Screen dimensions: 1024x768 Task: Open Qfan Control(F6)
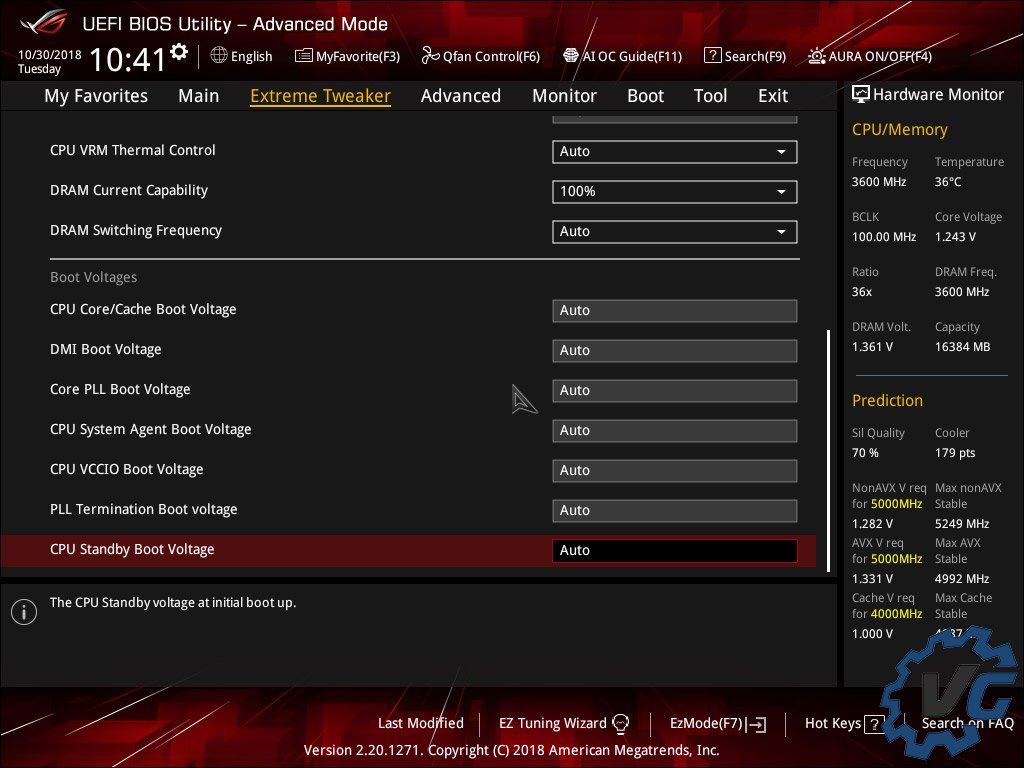pos(491,57)
